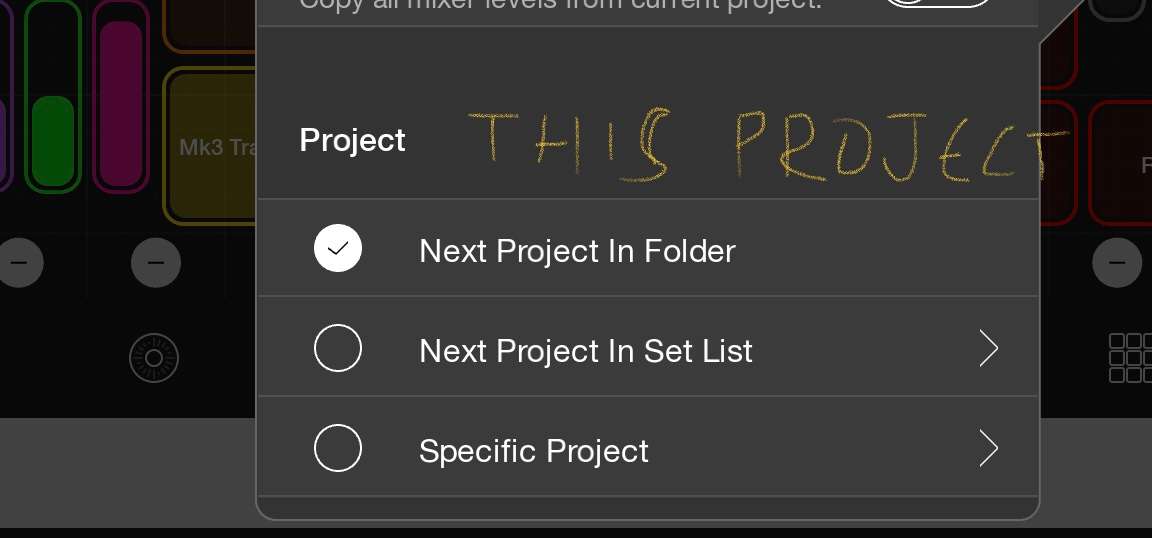Image resolution: width=1152 pixels, height=538 pixels.
Task: Click the magenta mixer fader
Action: (120, 100)
